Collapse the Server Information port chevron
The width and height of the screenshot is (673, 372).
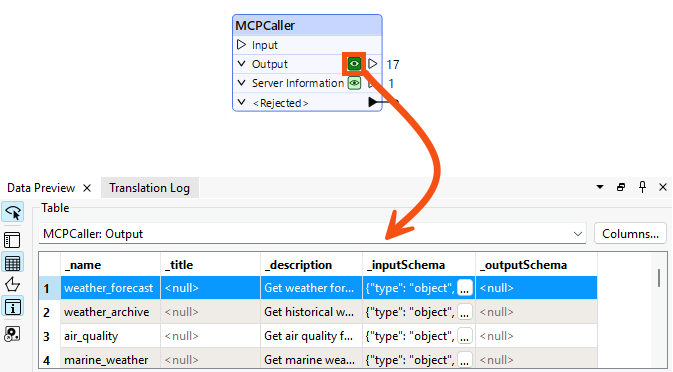coord(241,83)
